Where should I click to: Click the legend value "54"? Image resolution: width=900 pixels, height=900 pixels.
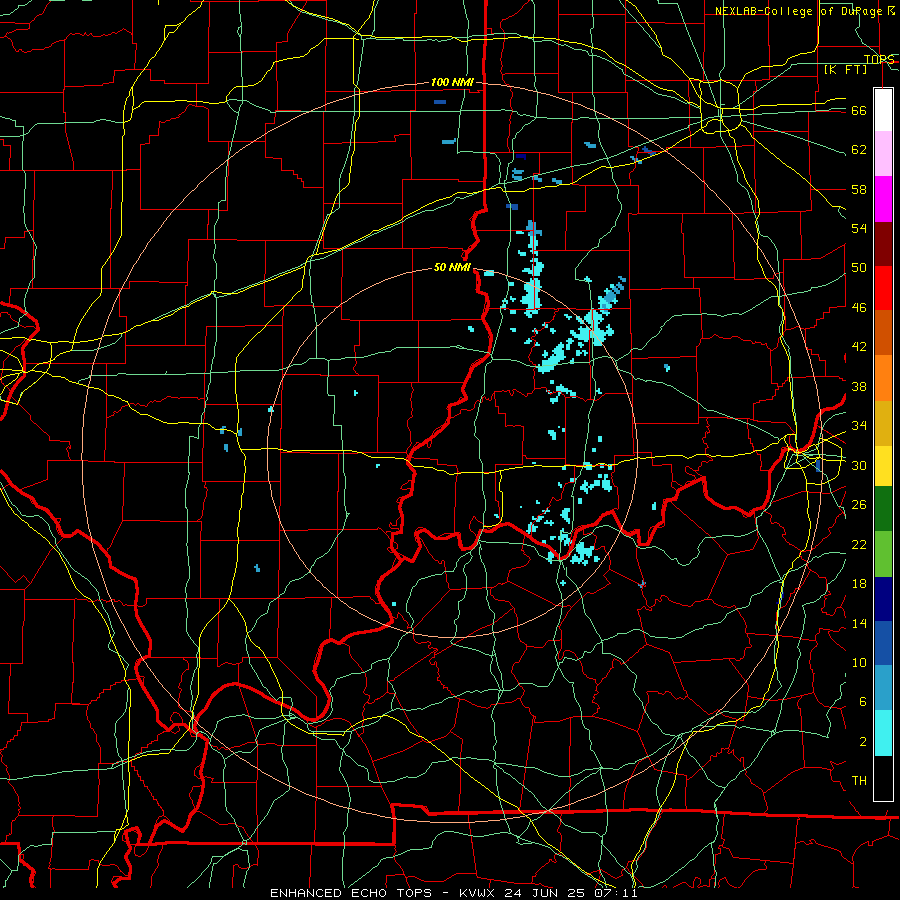[x=859, y=228]
